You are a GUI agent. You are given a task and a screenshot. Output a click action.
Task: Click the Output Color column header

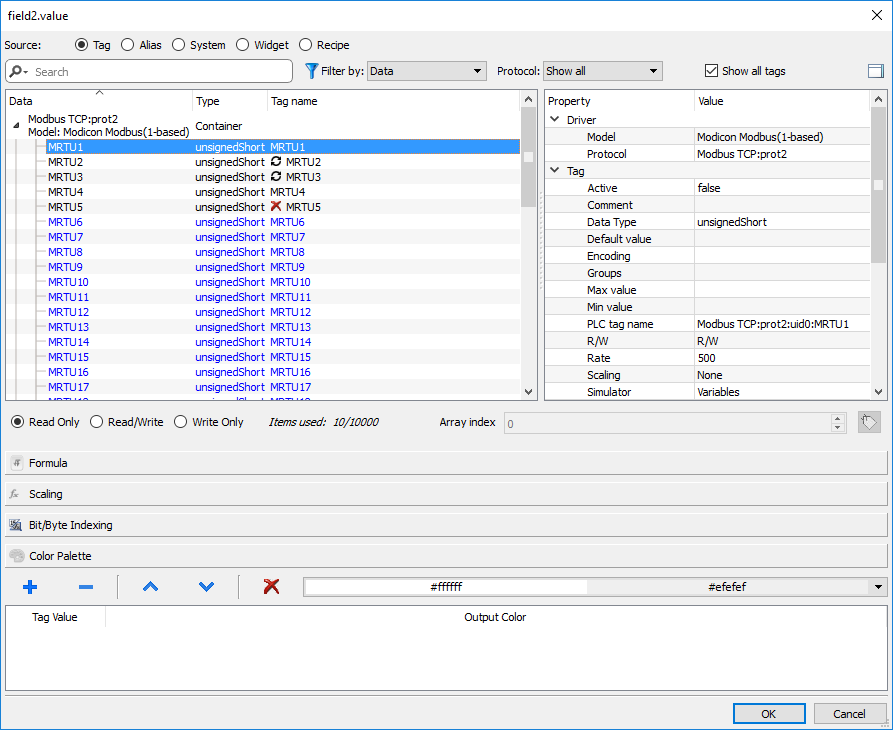point(495,617)
